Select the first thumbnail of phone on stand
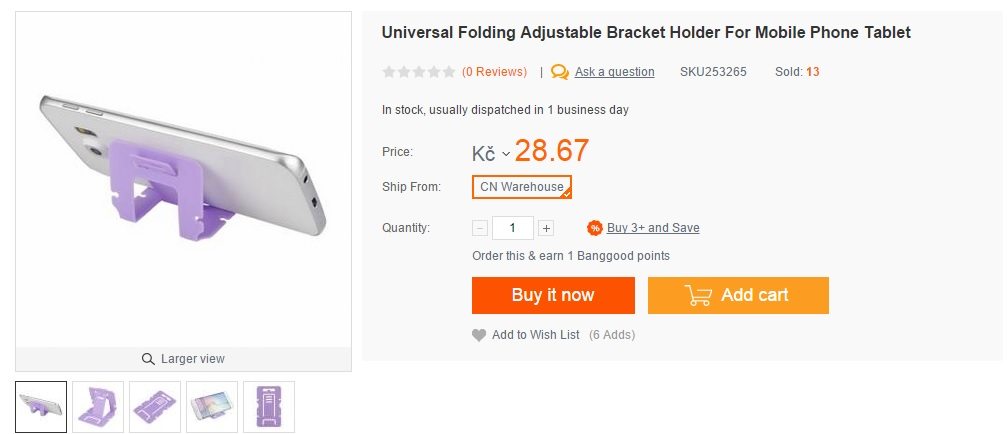 (x=41, y=406)
